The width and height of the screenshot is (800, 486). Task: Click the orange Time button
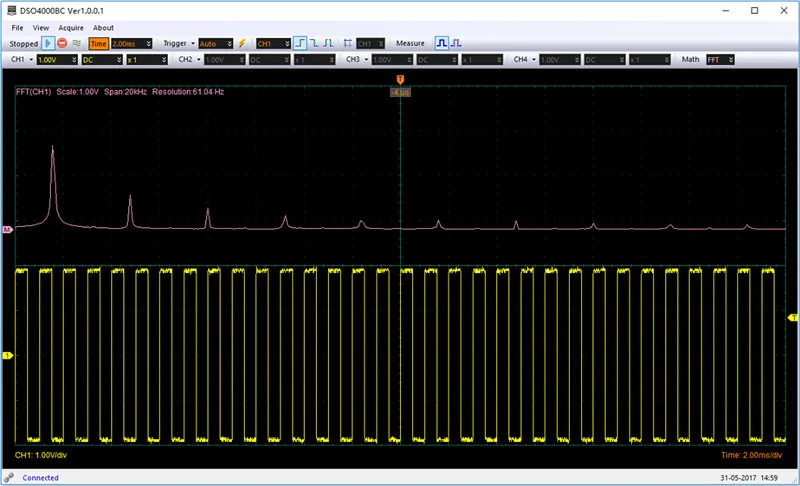click(x=98, y=44)
